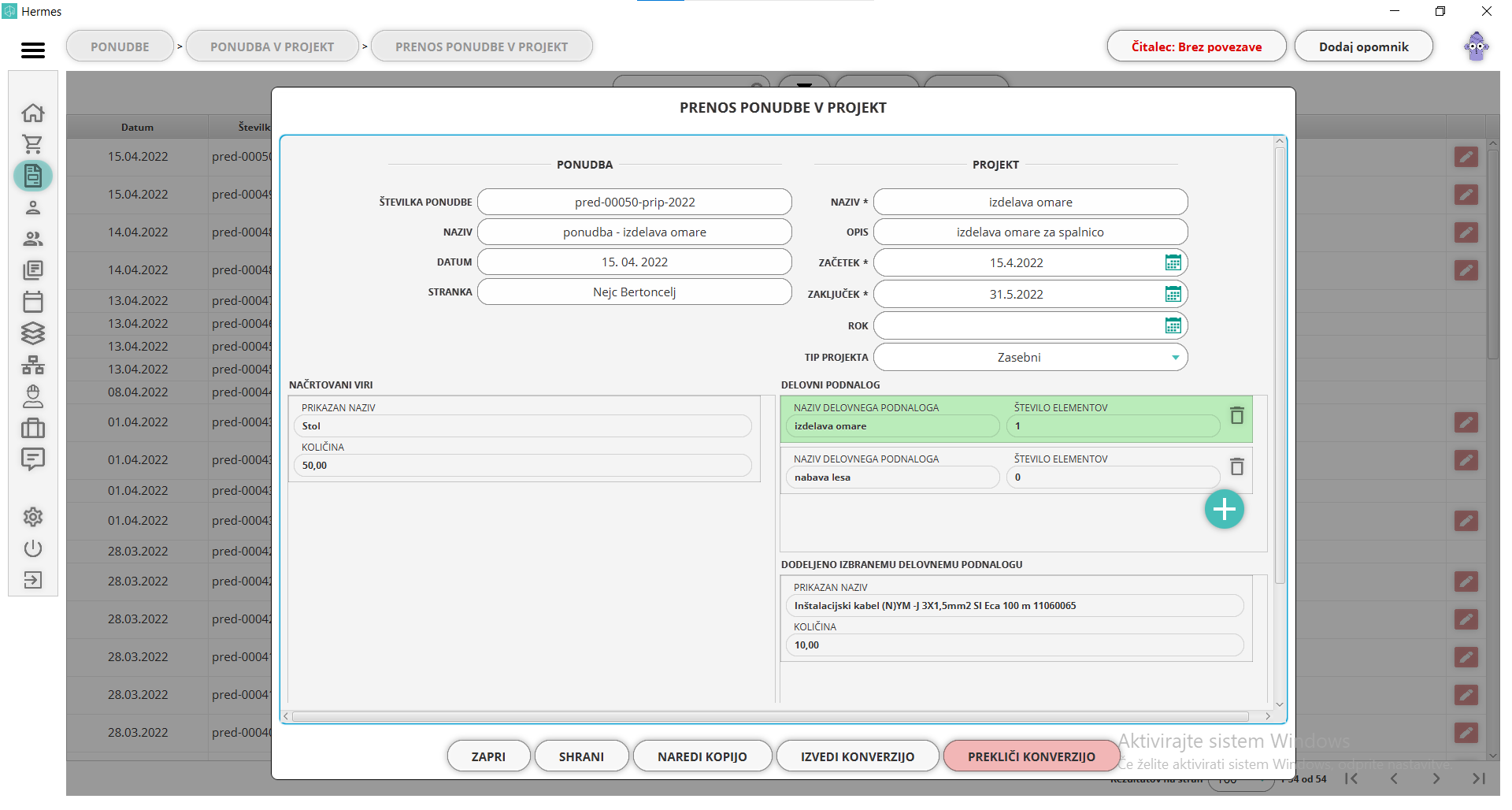
Task: Open PONUDBE breadcrumb
Action: [120, 46]
